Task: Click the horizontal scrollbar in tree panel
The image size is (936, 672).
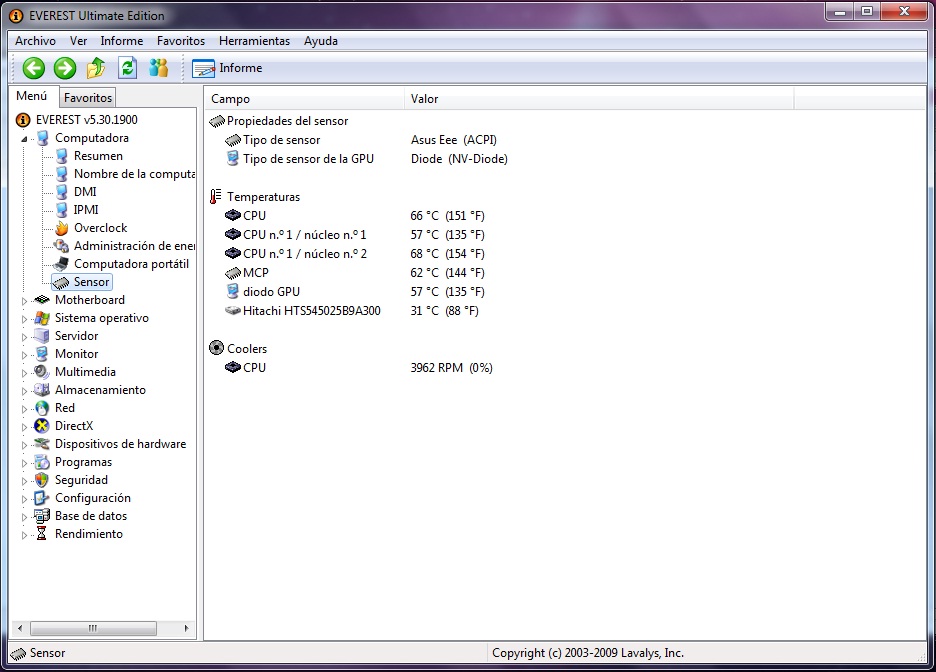Action: pos(93,628)
